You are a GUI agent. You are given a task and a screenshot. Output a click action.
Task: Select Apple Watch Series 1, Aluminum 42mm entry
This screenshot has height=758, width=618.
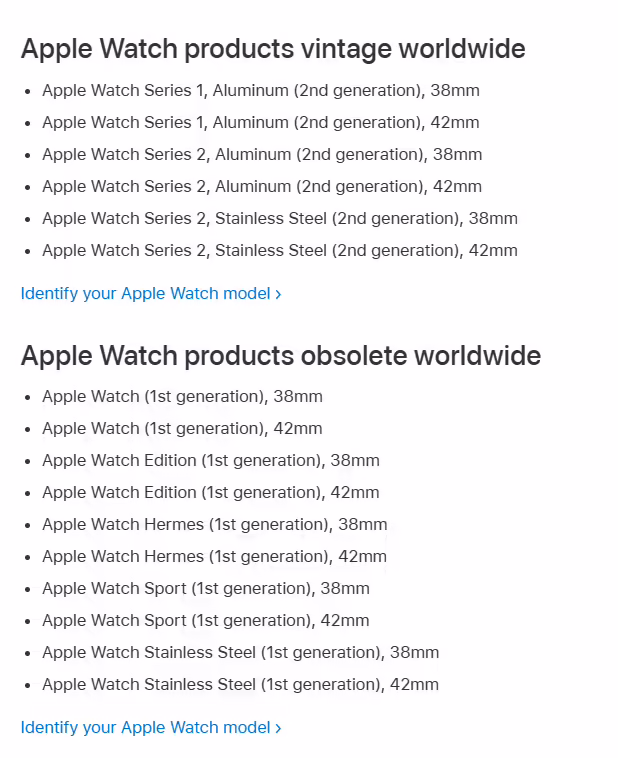pyautogui.click(x=261, y=123)
